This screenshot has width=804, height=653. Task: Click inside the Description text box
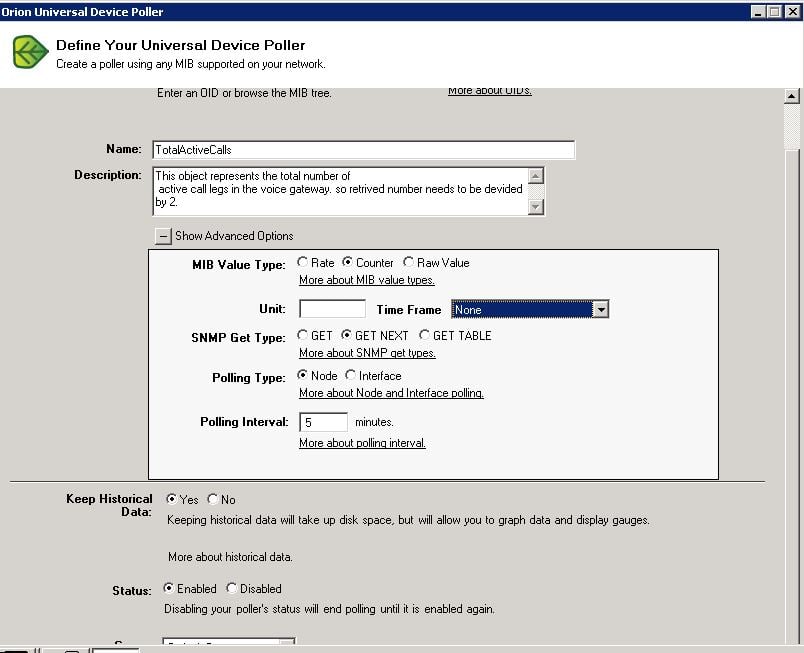point(340,190)
